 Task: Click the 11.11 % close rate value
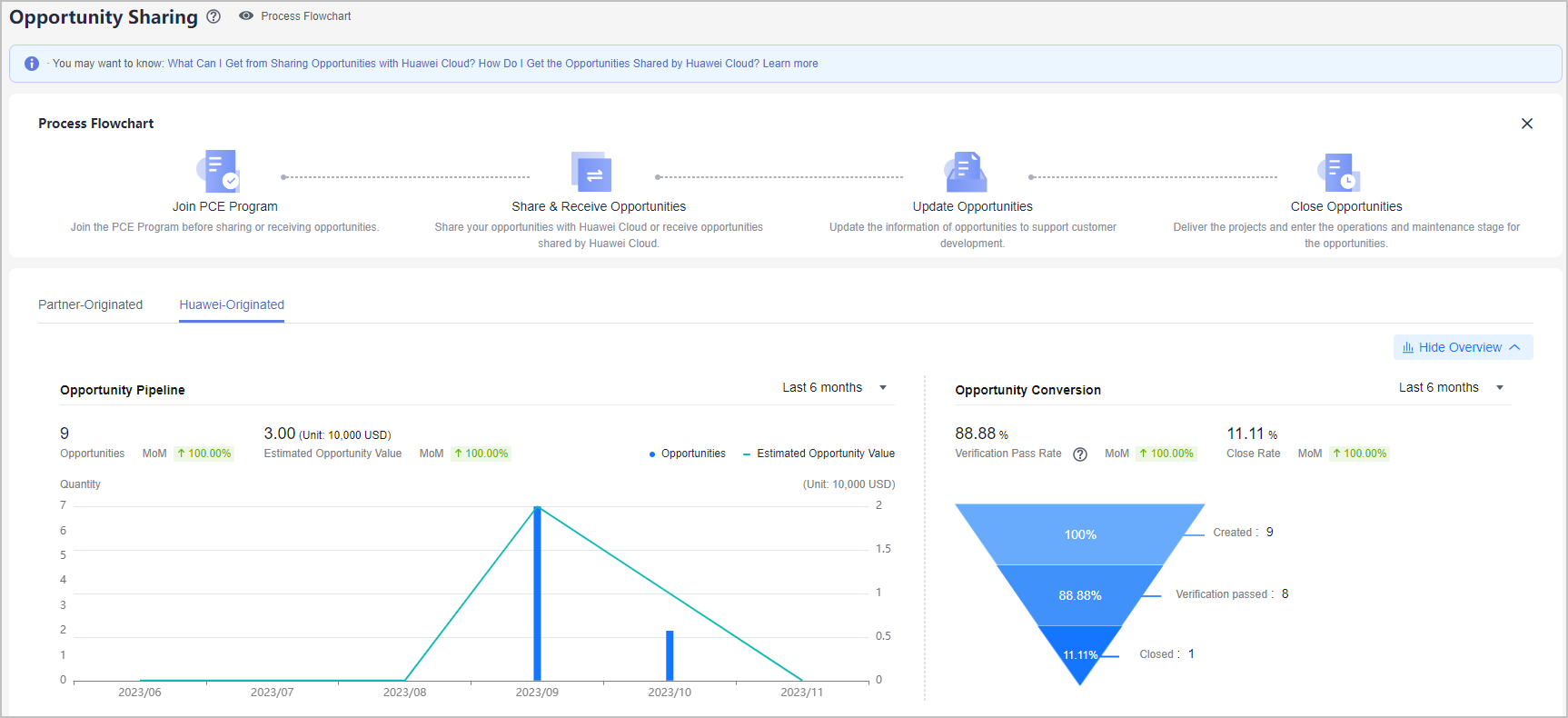(x=1253, y=434)
